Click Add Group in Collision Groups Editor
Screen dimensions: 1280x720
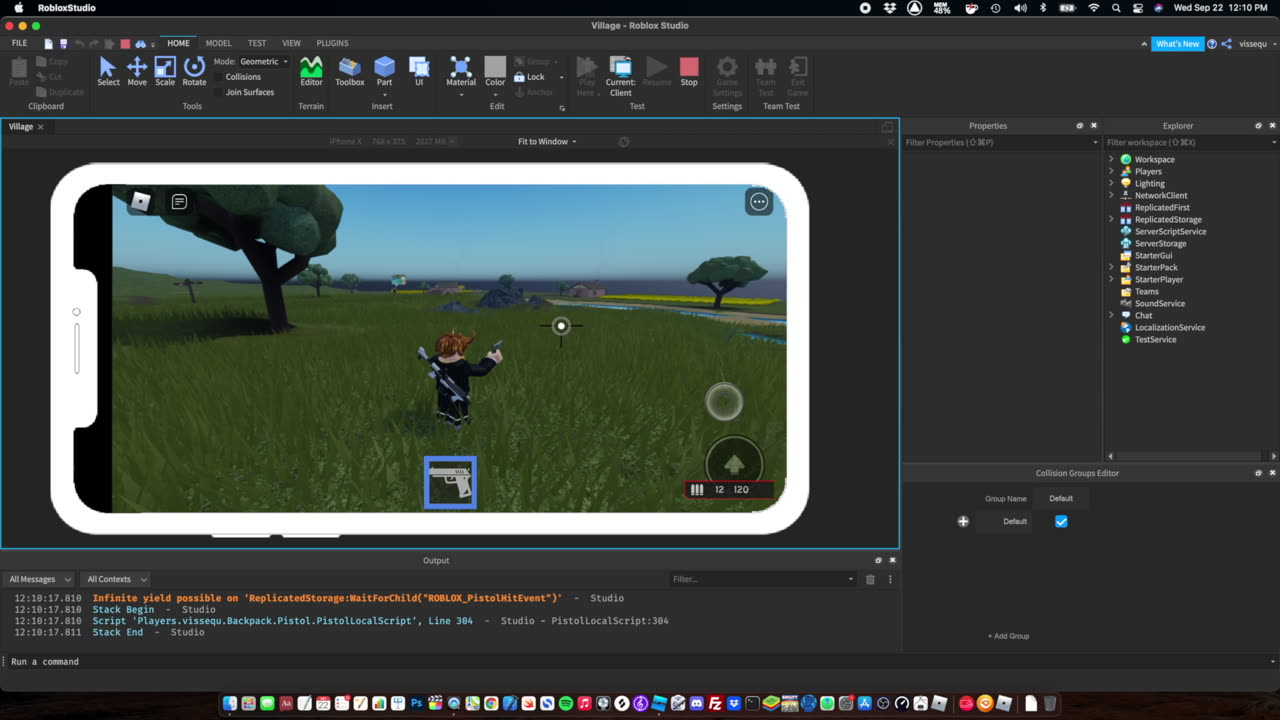tap(1008, 636)
